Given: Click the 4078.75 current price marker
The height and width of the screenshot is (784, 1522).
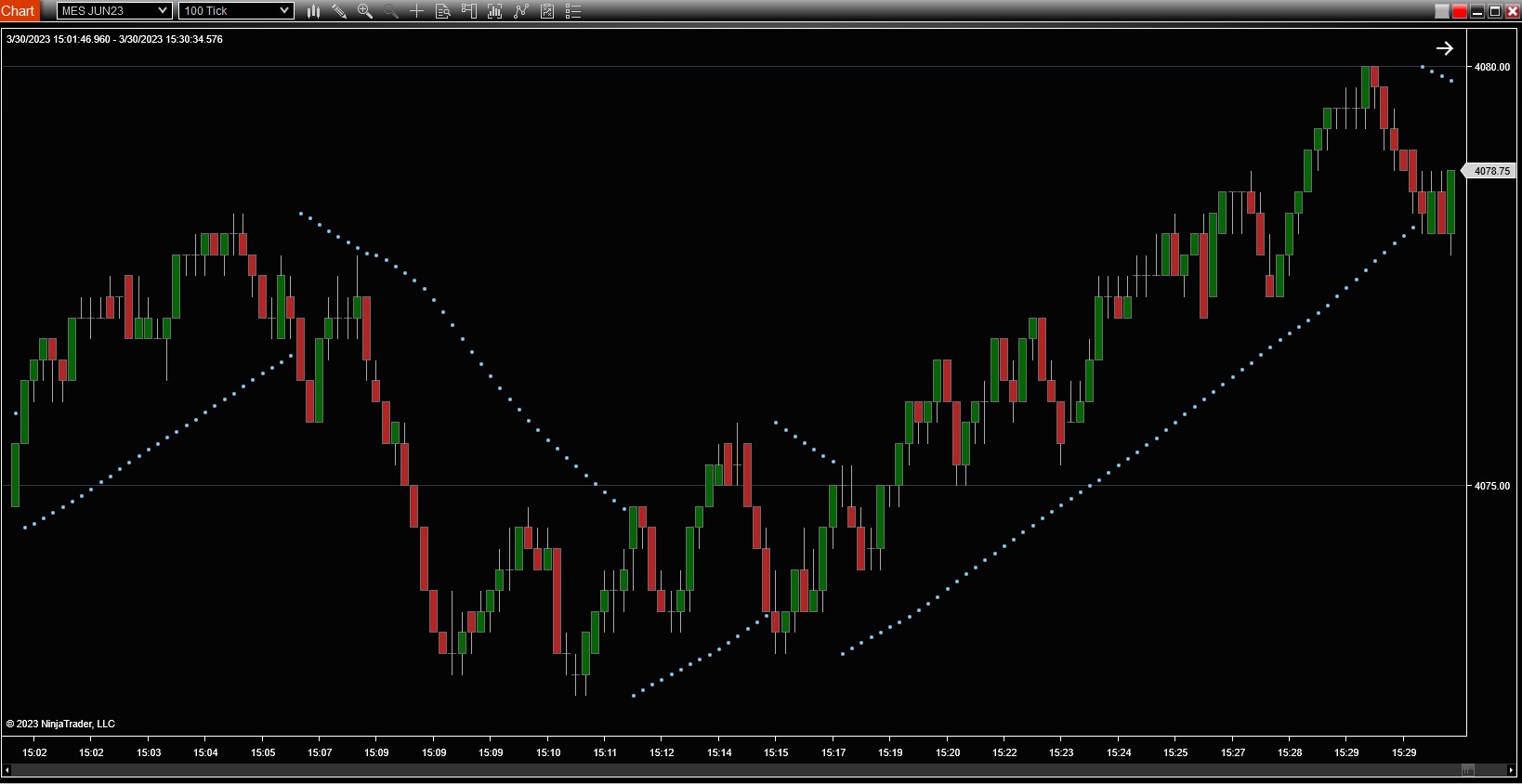Looking at the screenshot, I should 1490,171.
